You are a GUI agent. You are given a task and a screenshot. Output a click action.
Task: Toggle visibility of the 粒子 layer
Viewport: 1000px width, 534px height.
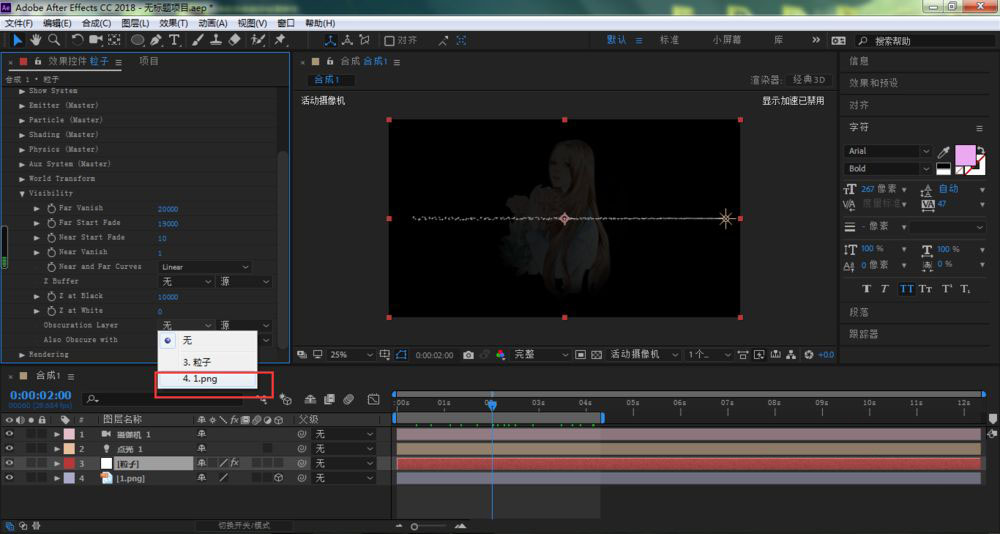[9, 463]
